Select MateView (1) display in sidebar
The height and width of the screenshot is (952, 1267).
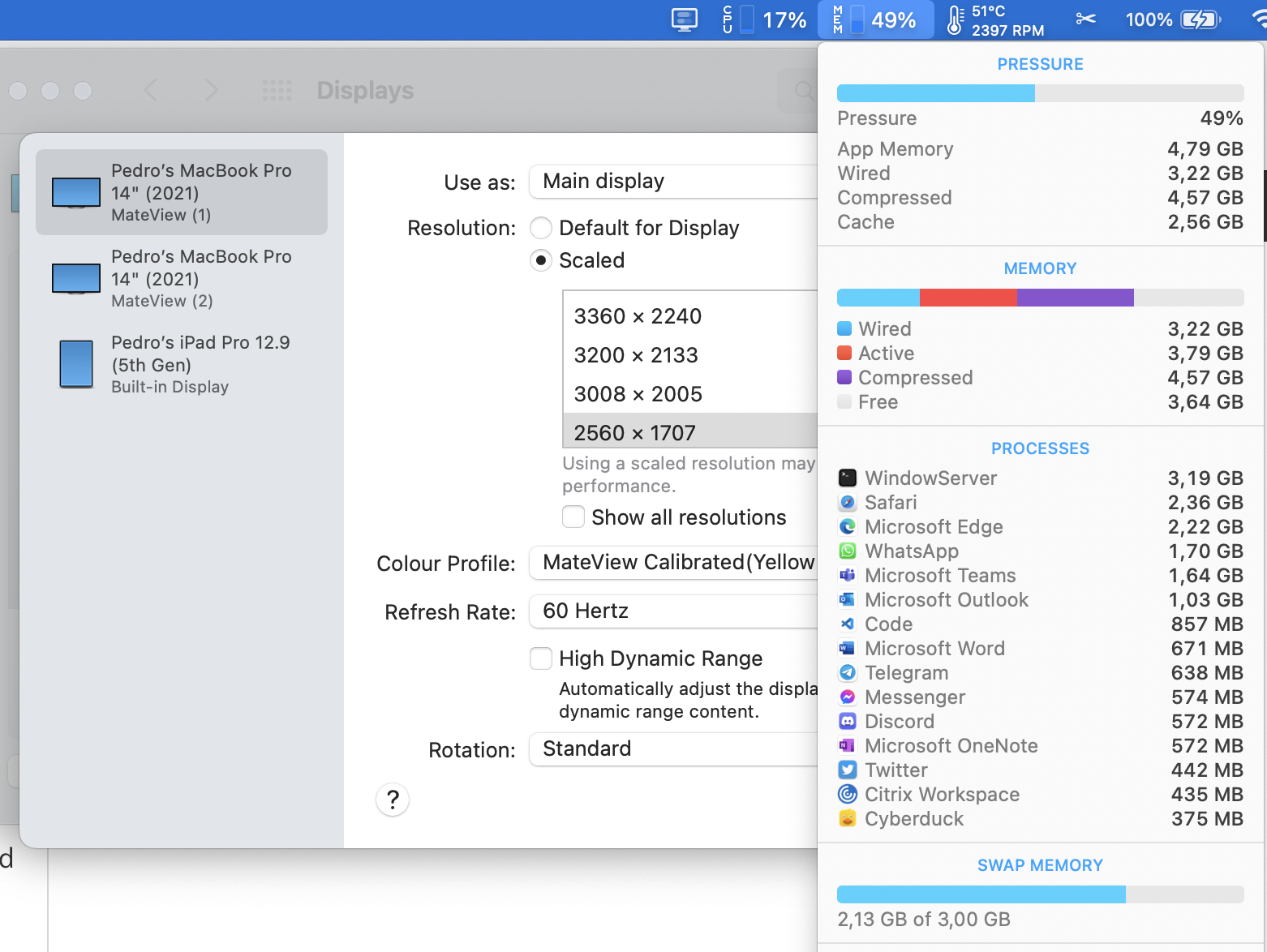pos(182,192)
